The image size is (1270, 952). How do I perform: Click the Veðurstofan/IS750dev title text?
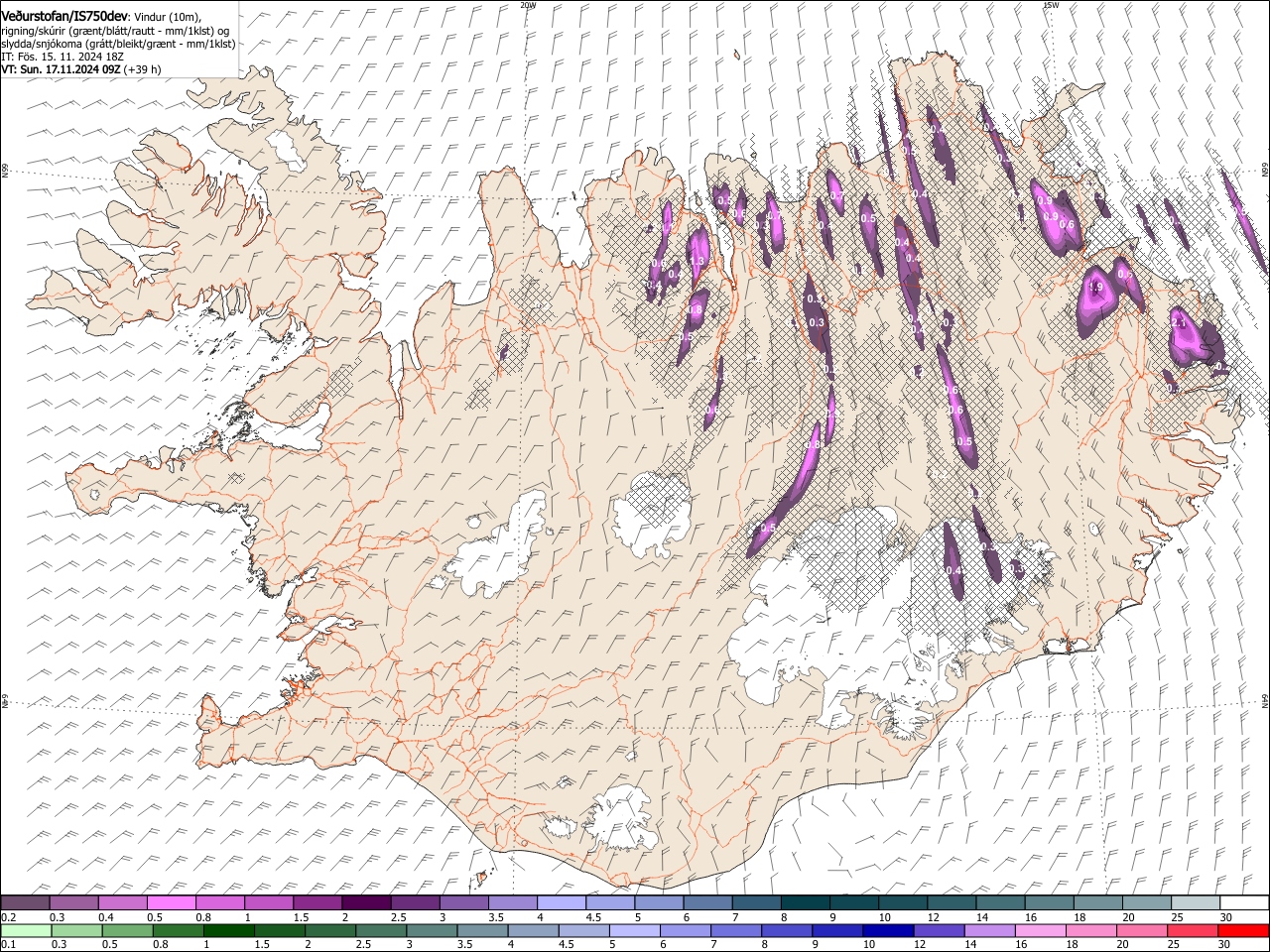pos(64,17)
